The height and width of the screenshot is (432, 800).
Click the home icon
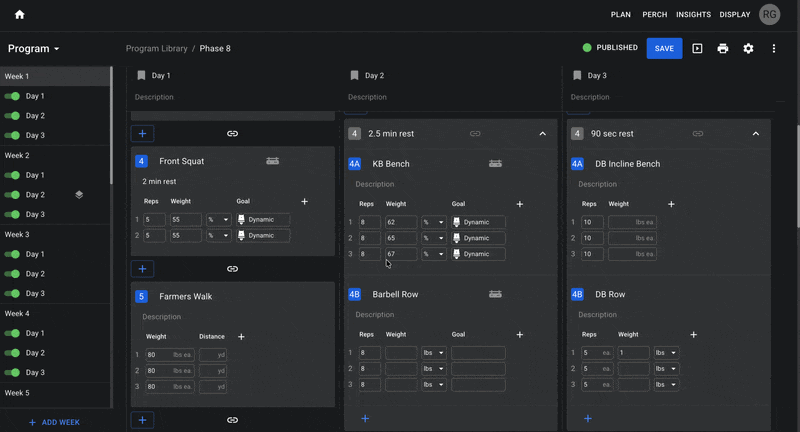coord(19,14)
